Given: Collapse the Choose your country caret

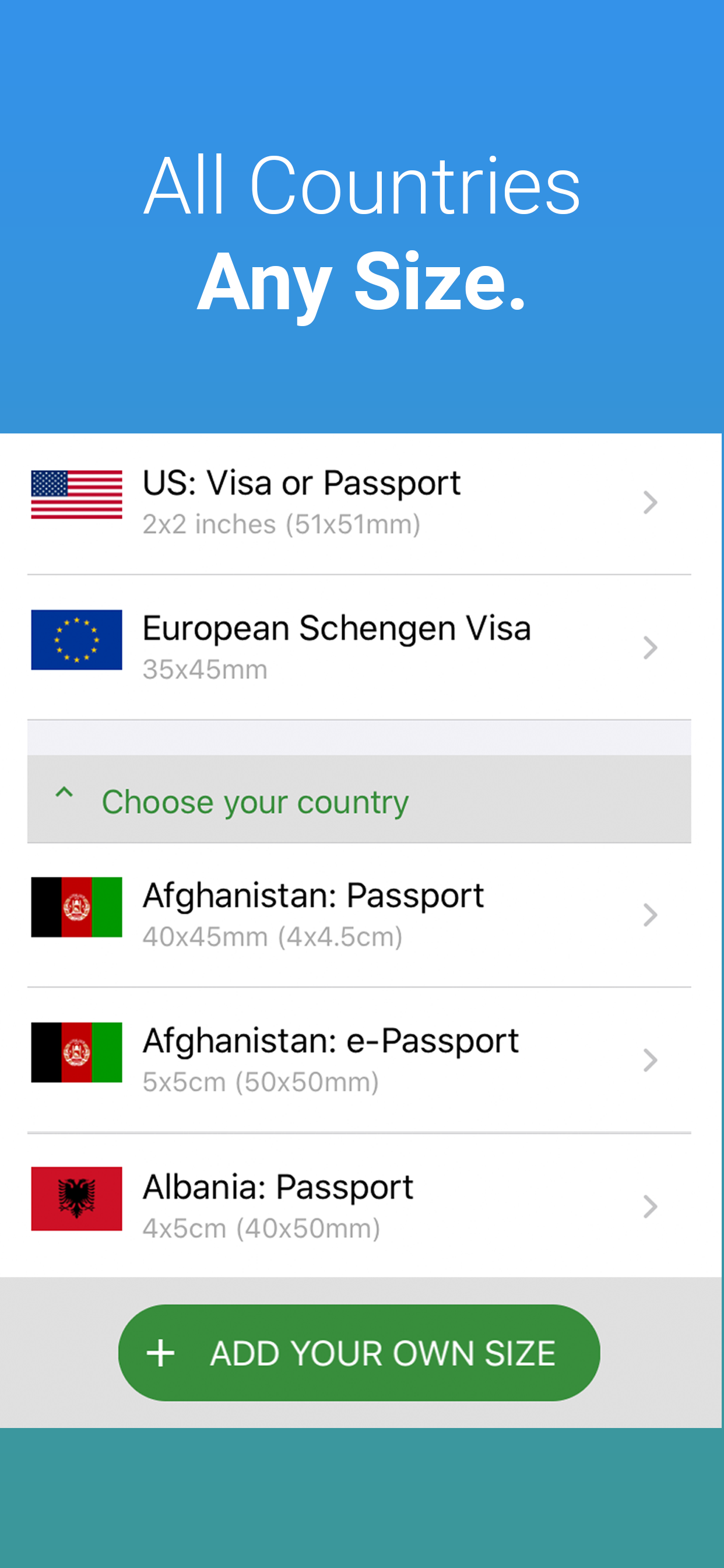Looking at the screenshot, I should [x=64, y=793].
